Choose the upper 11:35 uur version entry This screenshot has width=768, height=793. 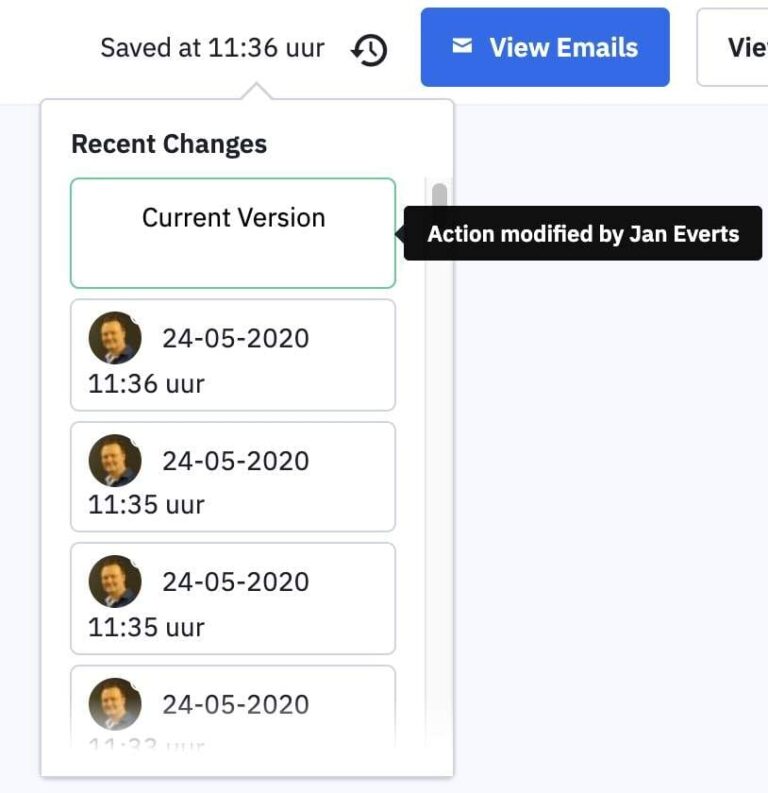pyautogui.click(x=233, y=477)
